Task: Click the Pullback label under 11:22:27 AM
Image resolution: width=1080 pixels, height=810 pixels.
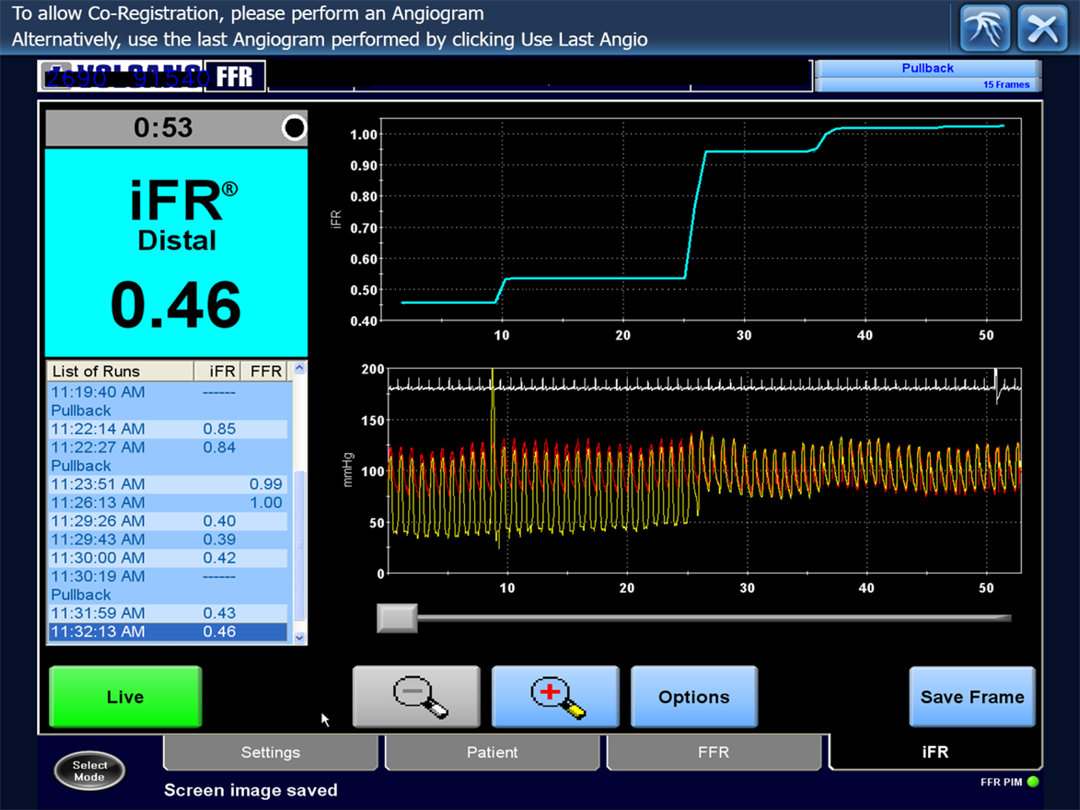Action: 81,466
